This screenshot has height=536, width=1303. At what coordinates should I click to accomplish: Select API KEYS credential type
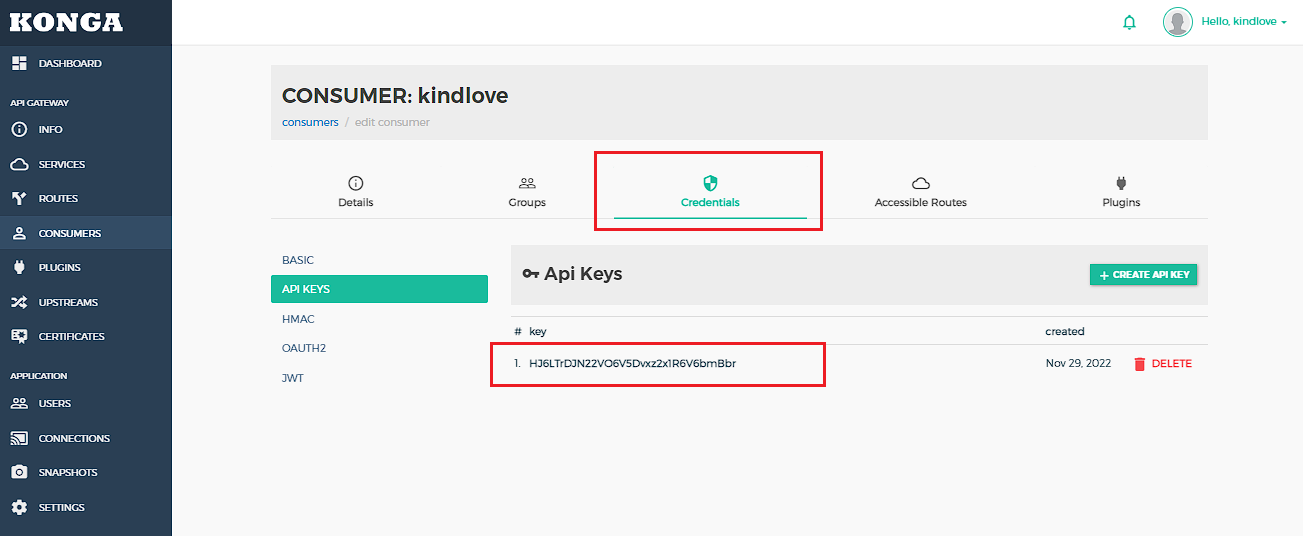click(x=379, y=289)
